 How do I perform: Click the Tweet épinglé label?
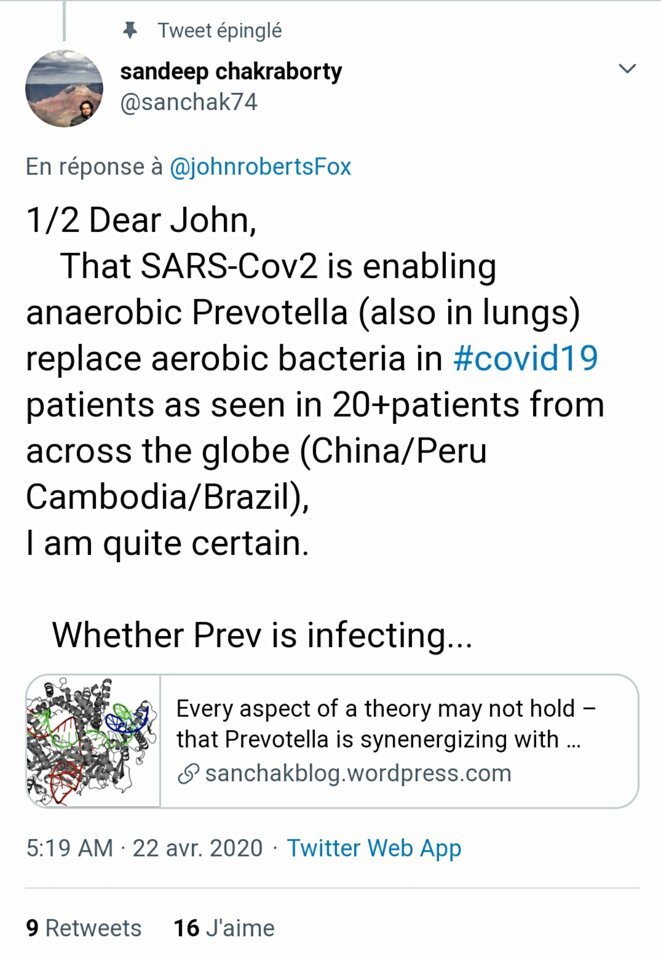220,30
